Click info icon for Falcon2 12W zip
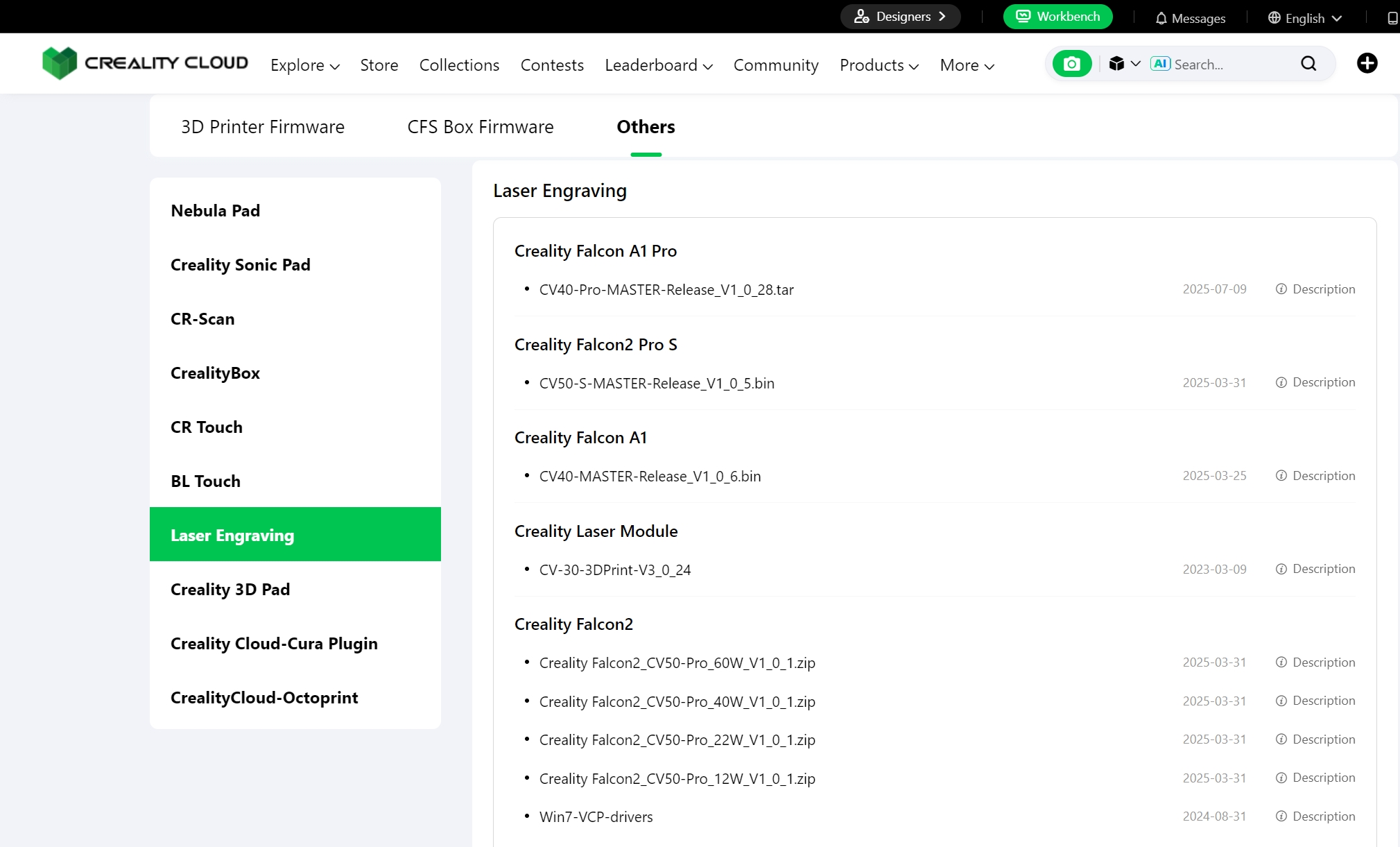Image resolution: width=1400 pixels, height=847 pixels. [x=1281, y=778]
